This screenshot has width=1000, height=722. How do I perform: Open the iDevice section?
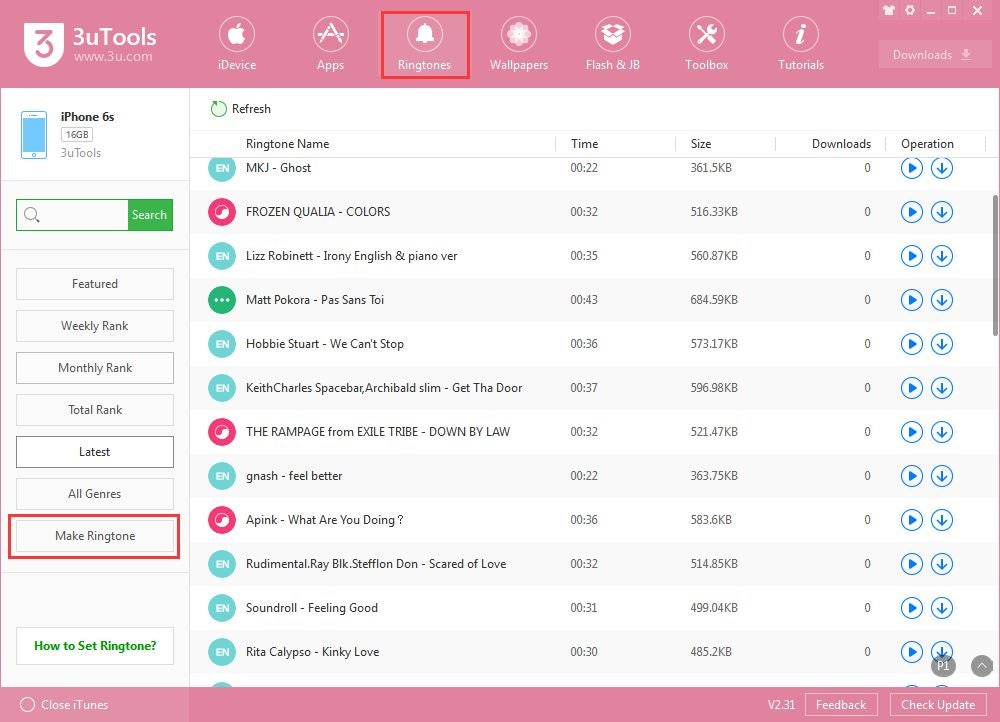pyautogui.click(x=237, y=42)
